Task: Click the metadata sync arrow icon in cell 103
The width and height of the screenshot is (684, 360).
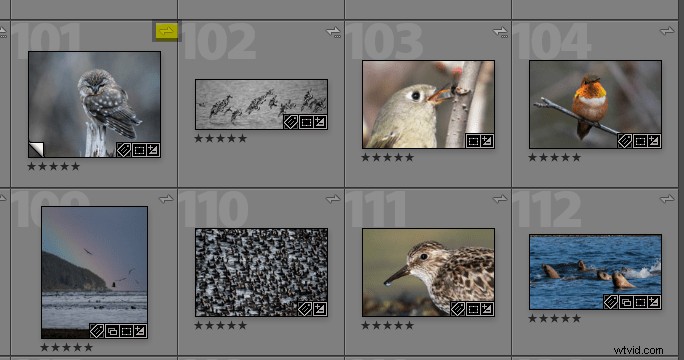Action: tap(500, 32)
